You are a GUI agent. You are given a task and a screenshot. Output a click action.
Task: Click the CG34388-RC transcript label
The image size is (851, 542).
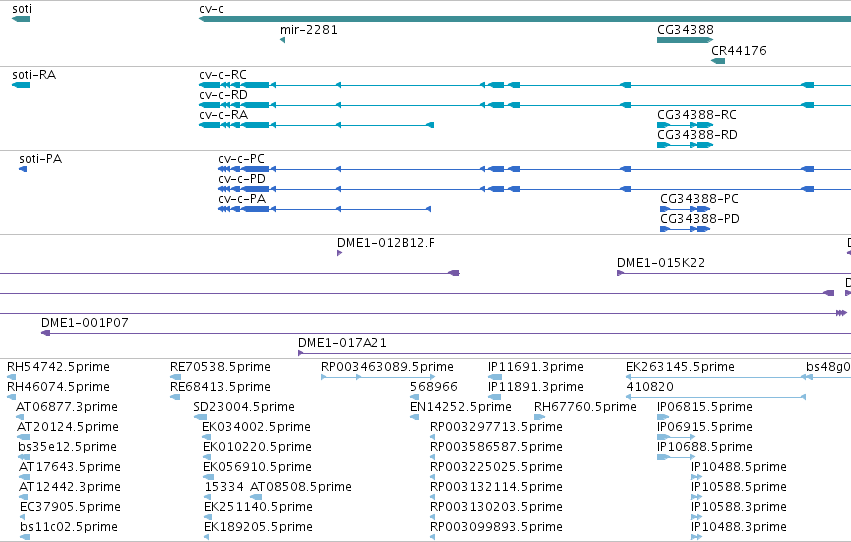697,115
